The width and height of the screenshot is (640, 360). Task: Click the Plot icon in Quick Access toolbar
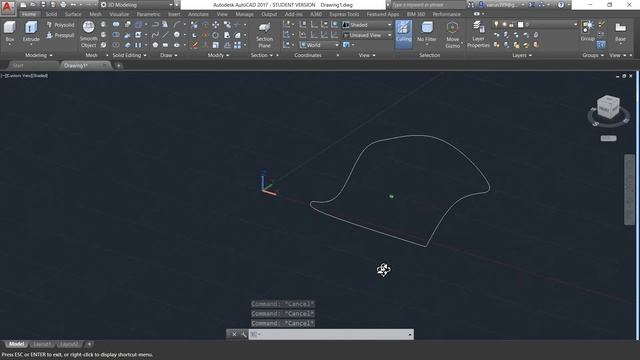point(63,5)
